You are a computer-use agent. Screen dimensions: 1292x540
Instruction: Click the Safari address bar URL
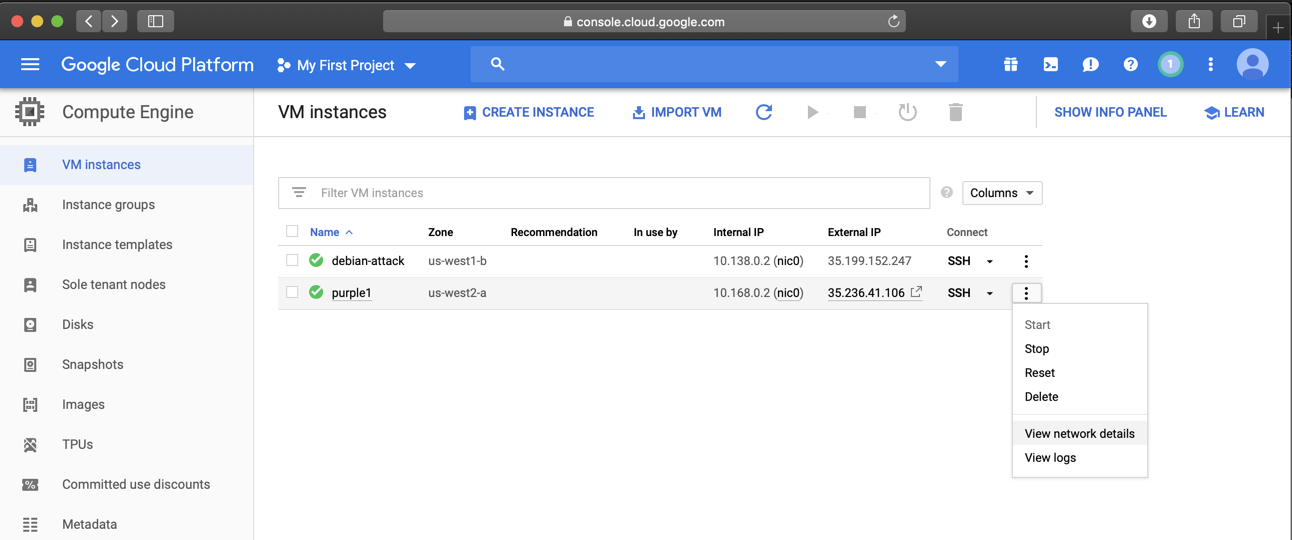tap(644, 21)
